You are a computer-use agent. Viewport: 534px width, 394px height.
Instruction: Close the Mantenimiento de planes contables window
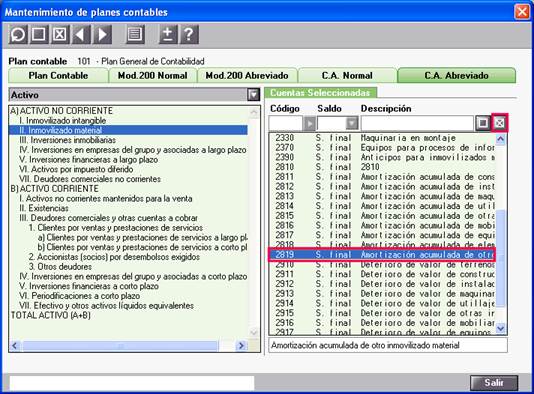[x=522, y=12]
